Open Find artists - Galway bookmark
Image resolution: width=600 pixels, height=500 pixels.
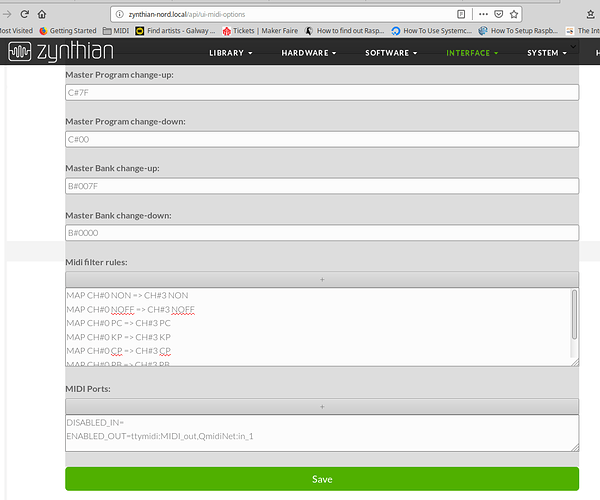pos(175,31)
